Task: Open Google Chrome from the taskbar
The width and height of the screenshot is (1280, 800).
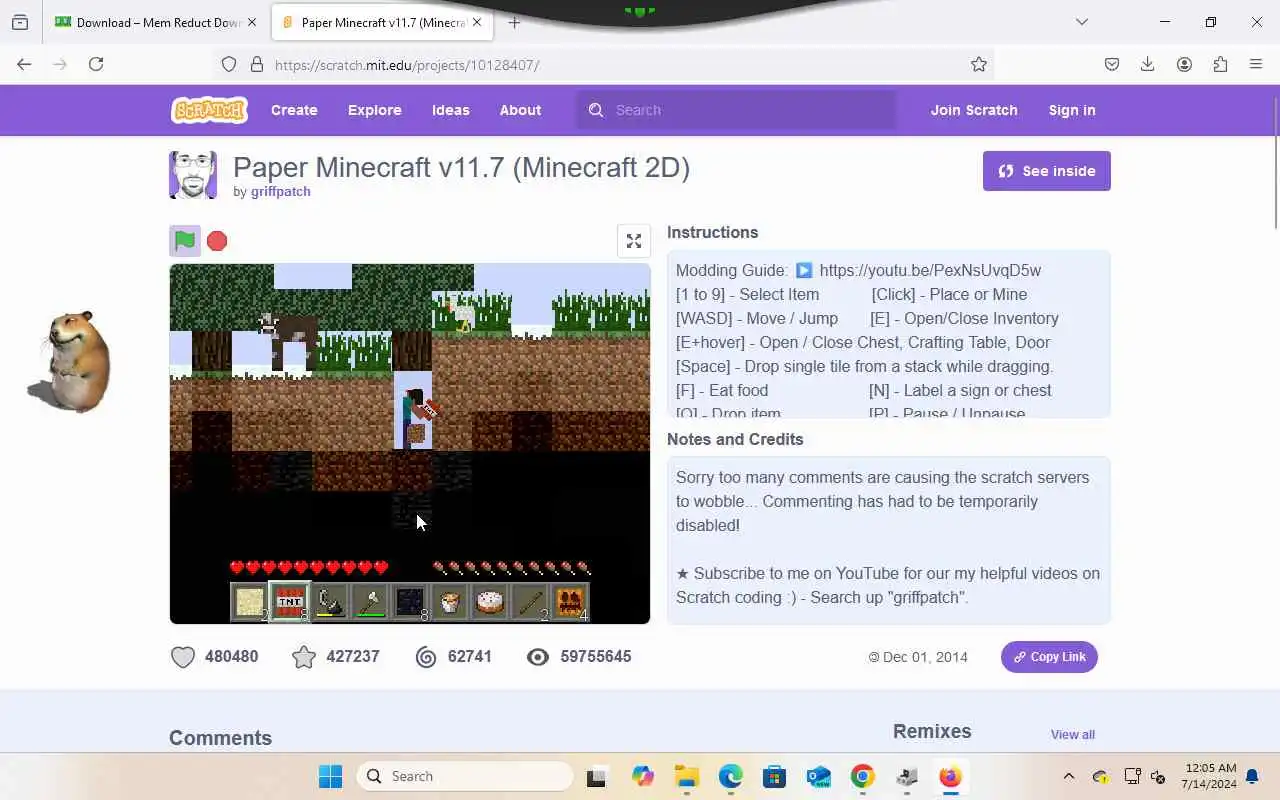Action: pos(862,776)
